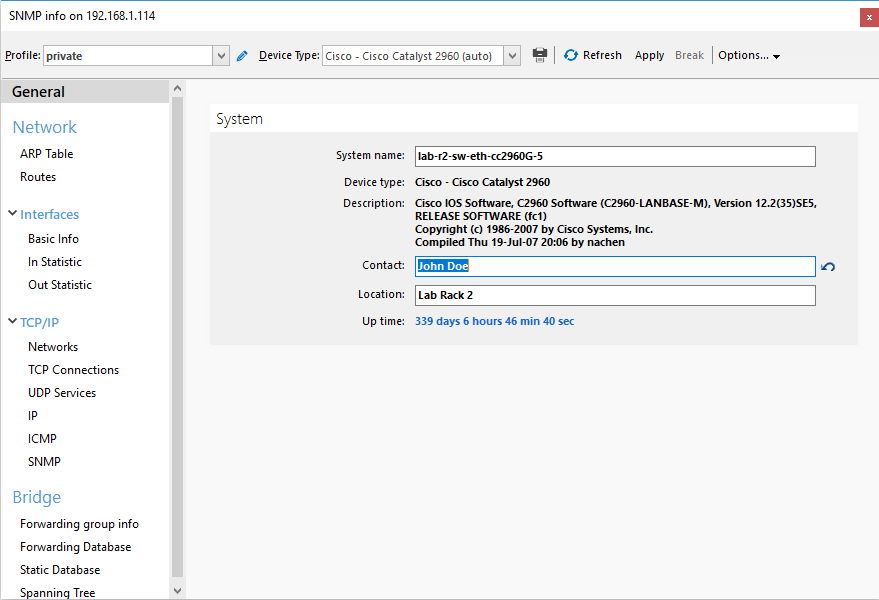Screen dimensions: 879x600
Task: Close the SNMP info window
Action: tap(869, 17)
